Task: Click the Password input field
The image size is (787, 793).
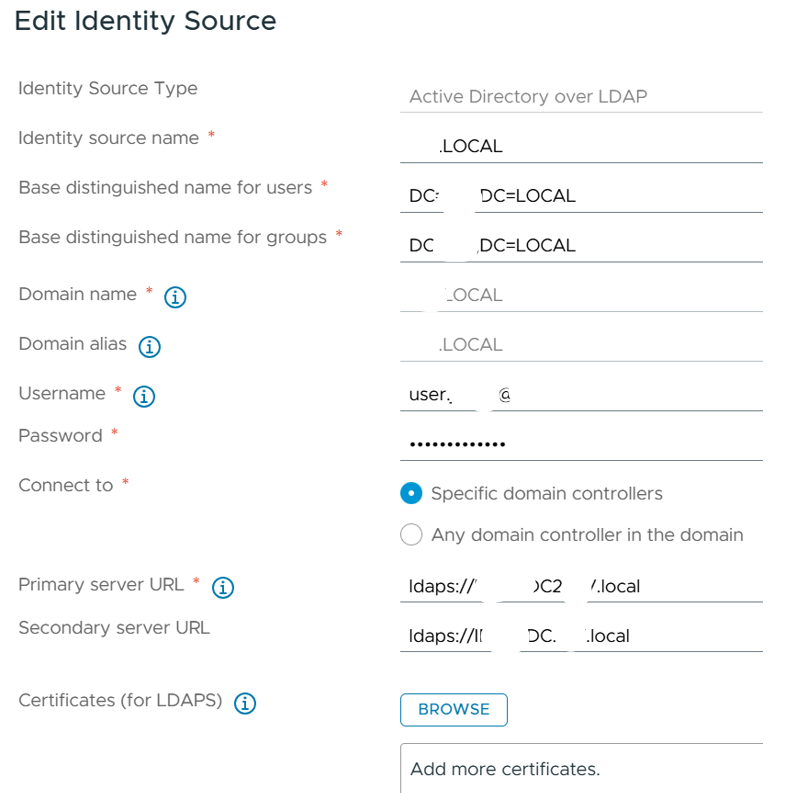Action: coord(580,444)
